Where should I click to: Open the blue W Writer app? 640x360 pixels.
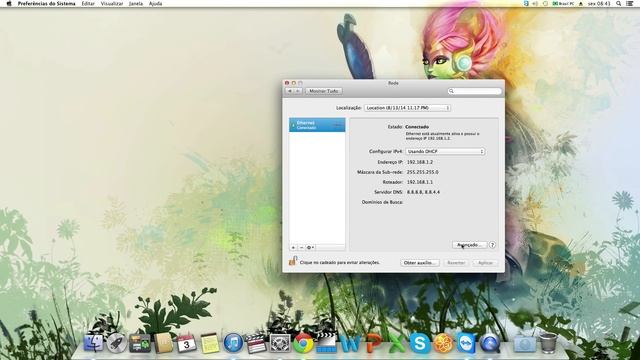tap(350, 343)
